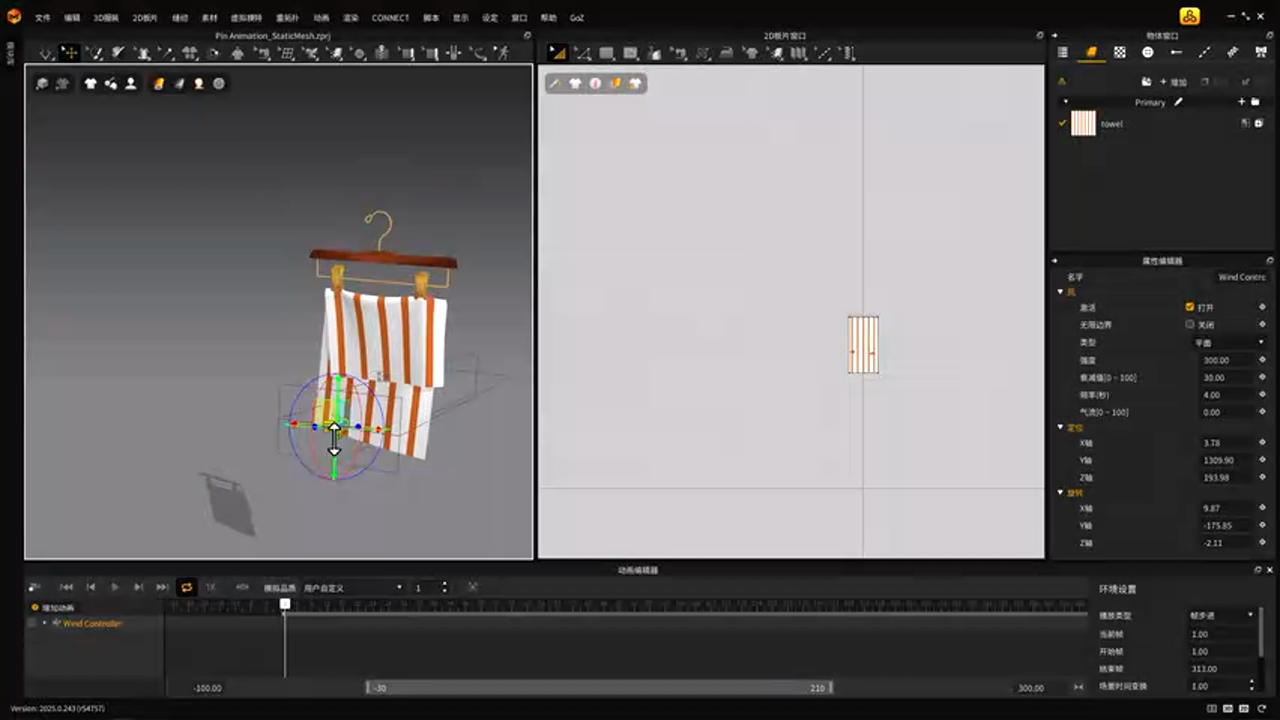Screen dimensions: 1280x720
Task: Open the fabric tab in object browser
Action: click(1091, 53)
